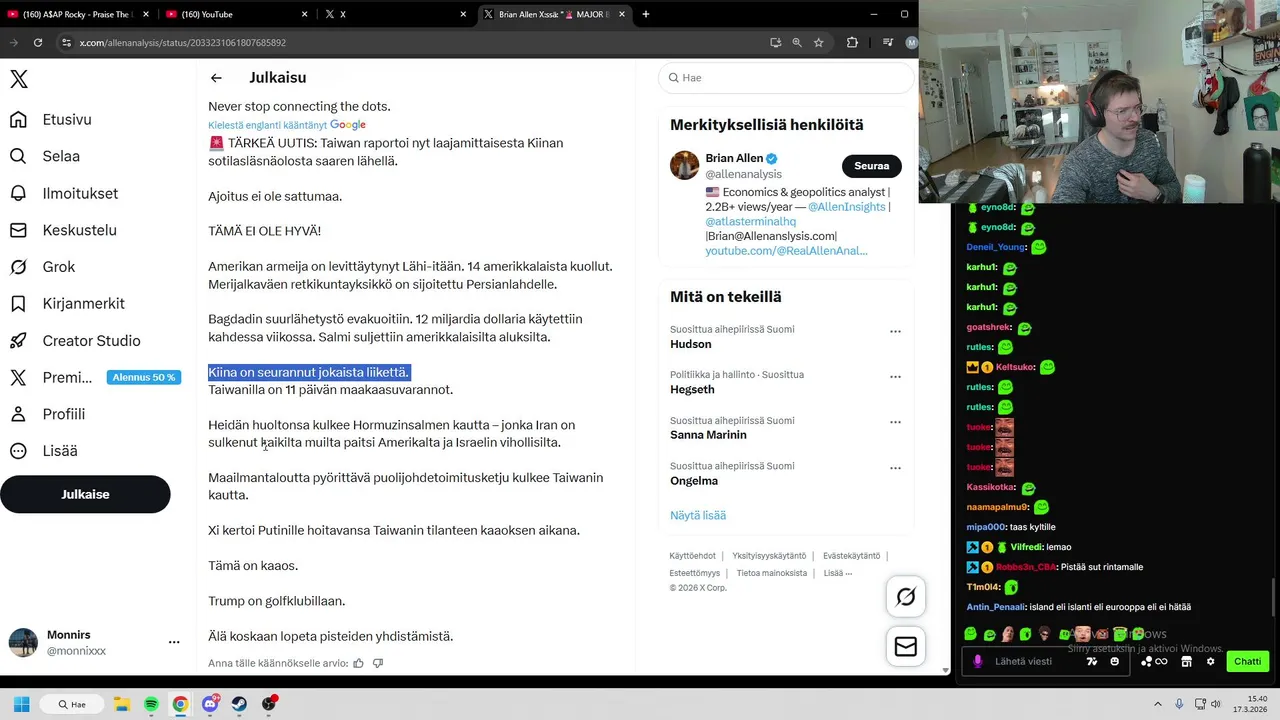The width and height of the screenshot is (1280, 720).
Task: Open more options for Ongelma trend
Action: tap(895, 468)
